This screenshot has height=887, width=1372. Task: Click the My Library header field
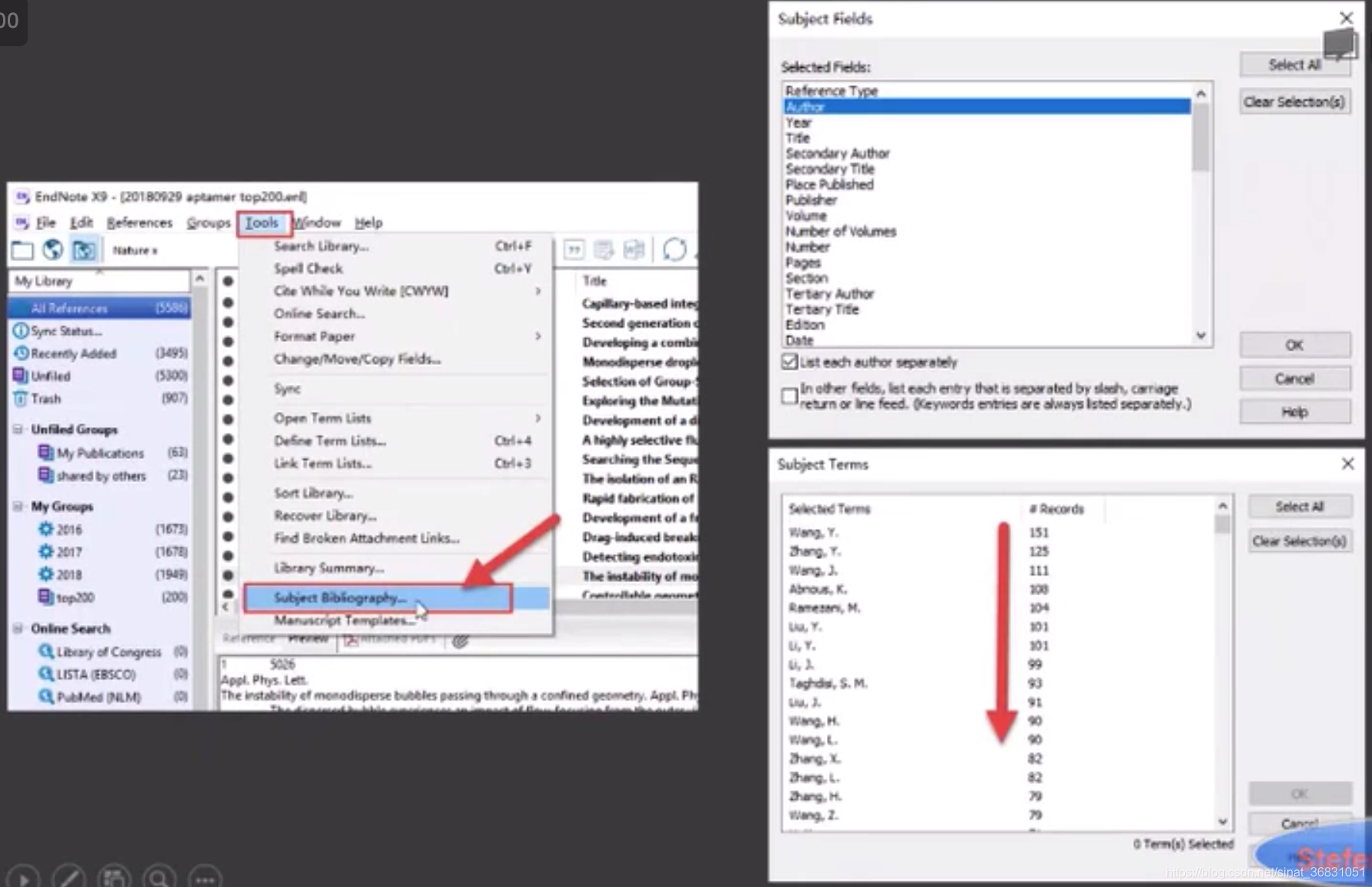99,281
